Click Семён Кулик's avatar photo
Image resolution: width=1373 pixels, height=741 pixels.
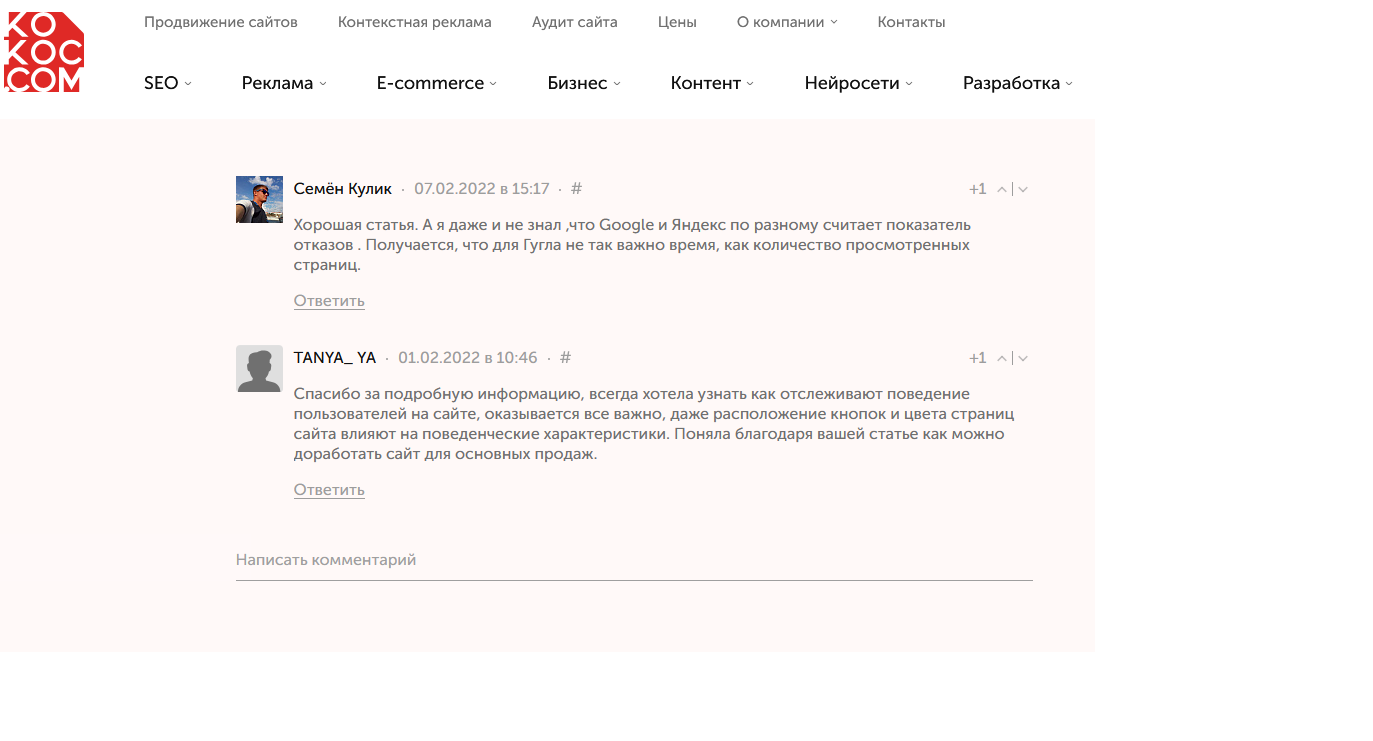coord(259,199)
